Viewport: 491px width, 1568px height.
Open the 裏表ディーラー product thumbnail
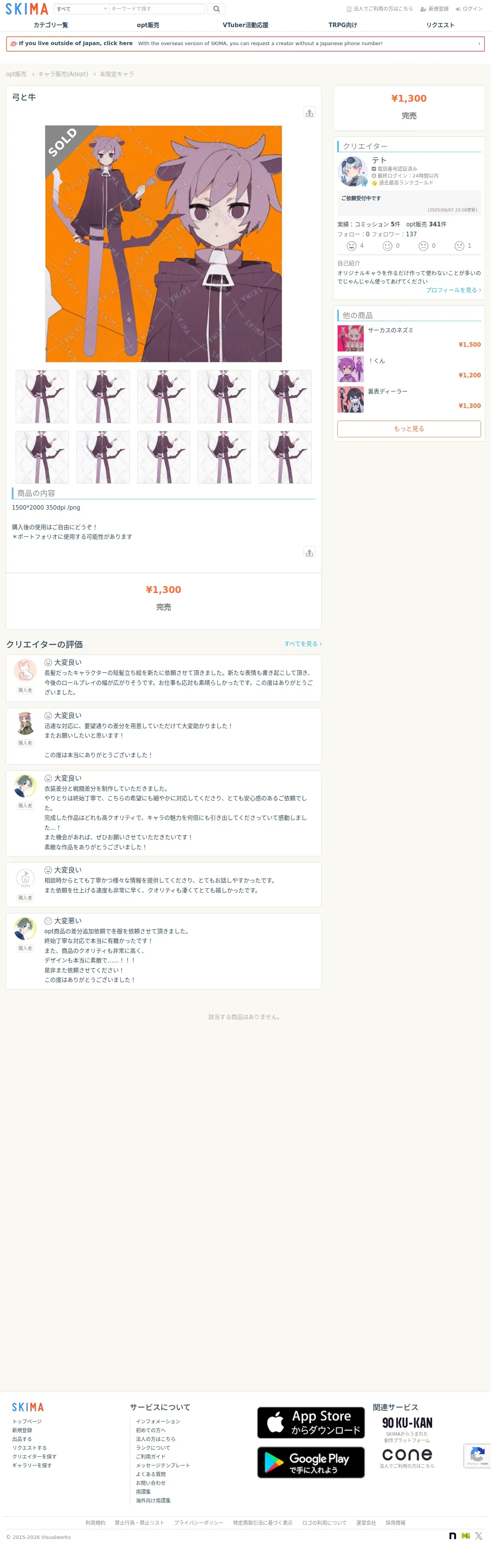350,399
